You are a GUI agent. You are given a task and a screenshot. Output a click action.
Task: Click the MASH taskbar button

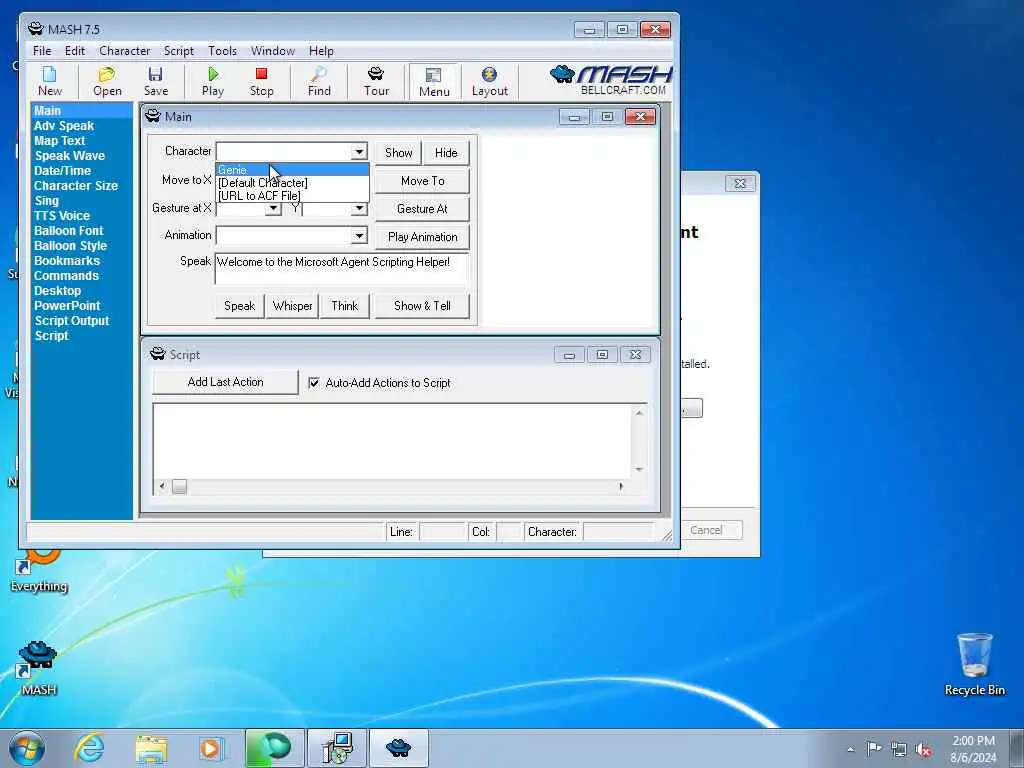398,748
